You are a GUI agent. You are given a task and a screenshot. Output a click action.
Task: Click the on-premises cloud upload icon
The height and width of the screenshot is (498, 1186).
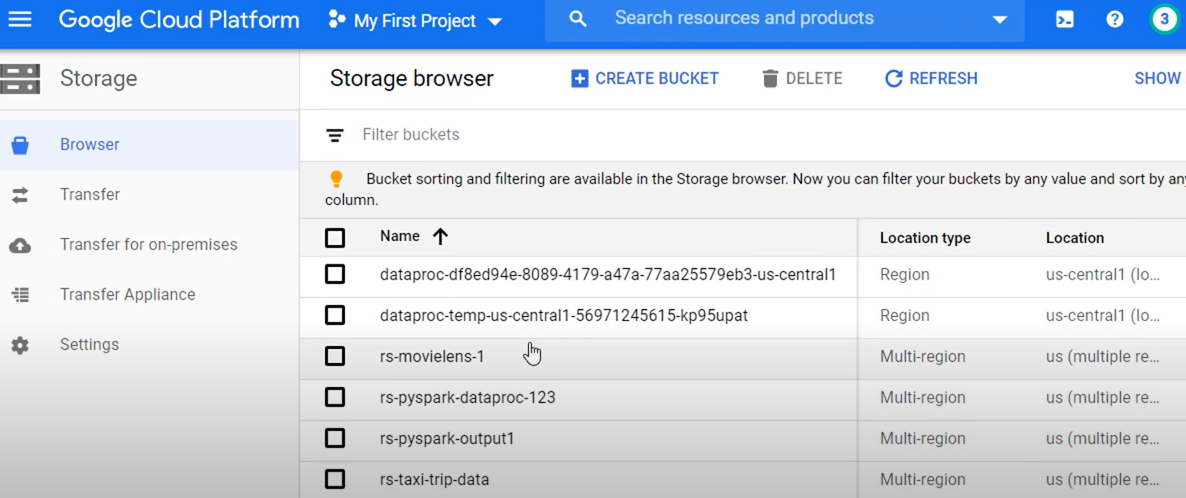click(20, 245)
